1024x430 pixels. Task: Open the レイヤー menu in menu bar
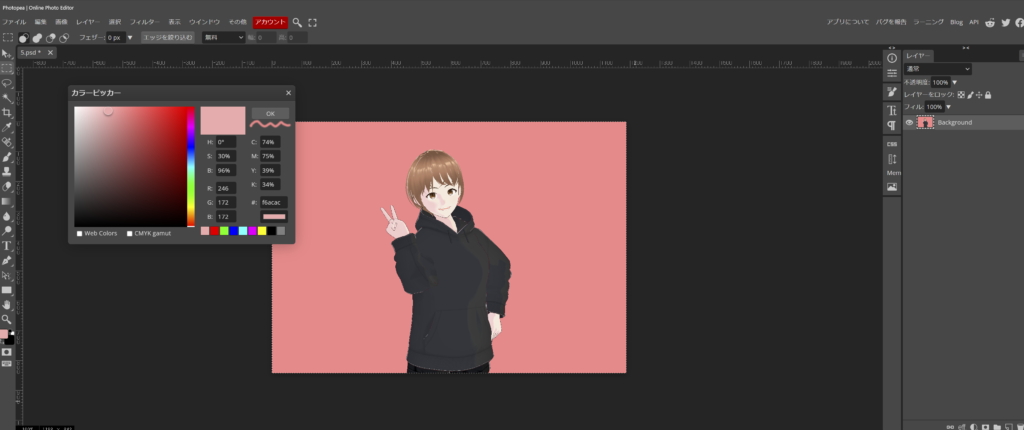coord(87,21)
